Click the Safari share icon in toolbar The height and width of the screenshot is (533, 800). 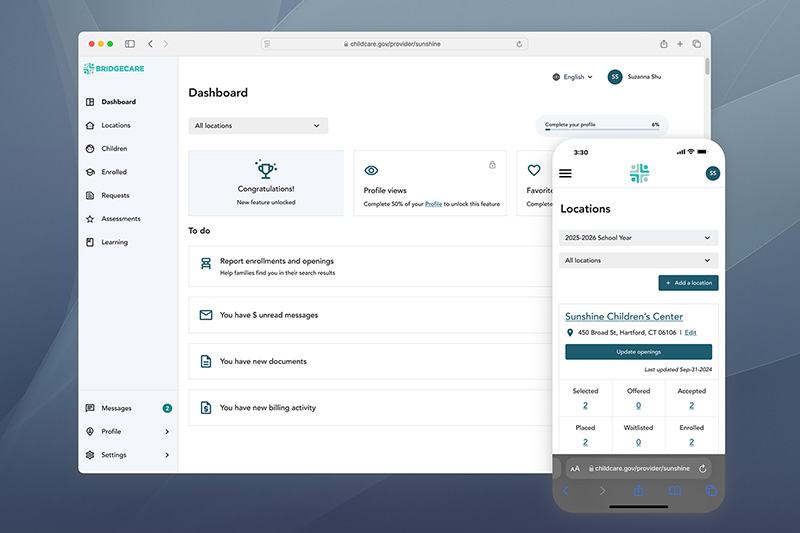pos(663,44)
